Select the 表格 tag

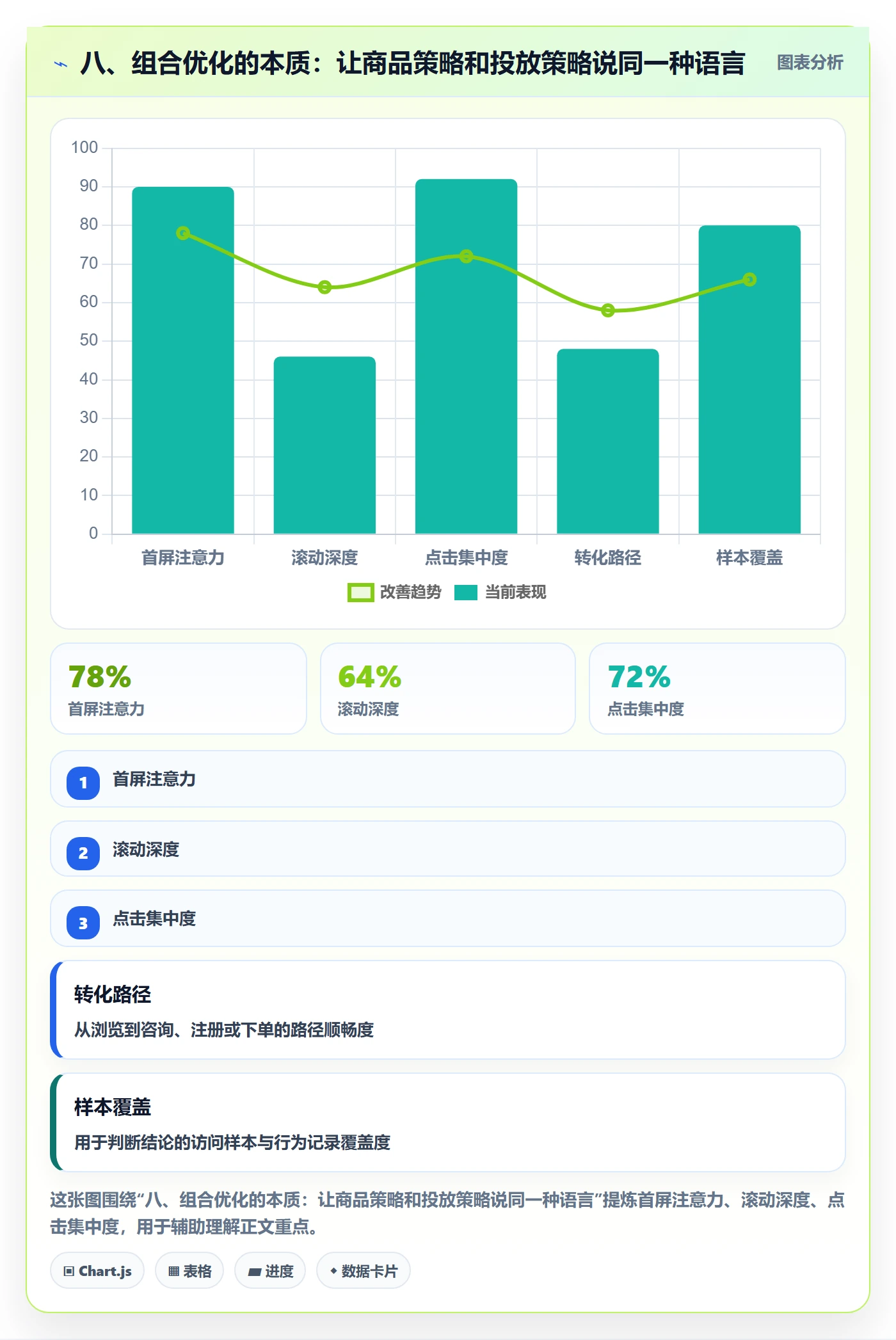[x=189, y=1271]
